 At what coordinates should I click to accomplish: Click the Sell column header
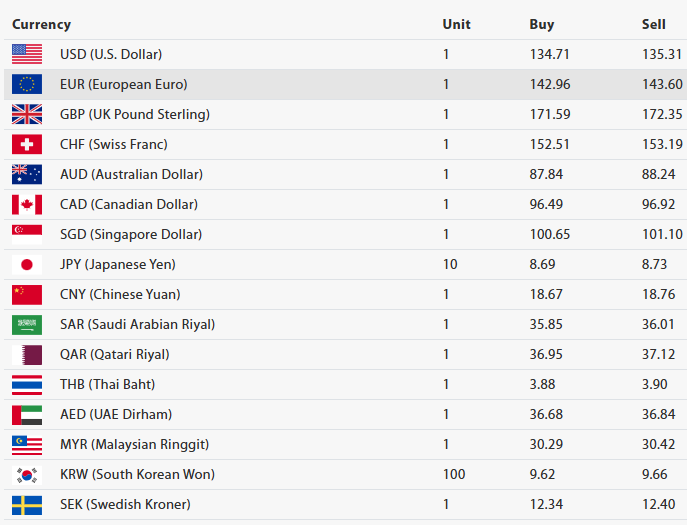(x=653, y=24)
